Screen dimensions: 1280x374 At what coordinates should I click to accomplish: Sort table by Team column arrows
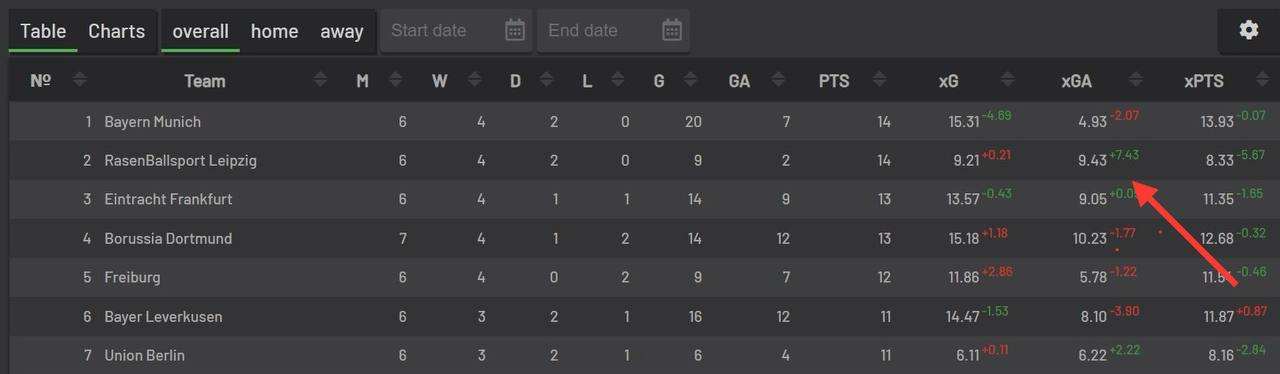[320, 81]
